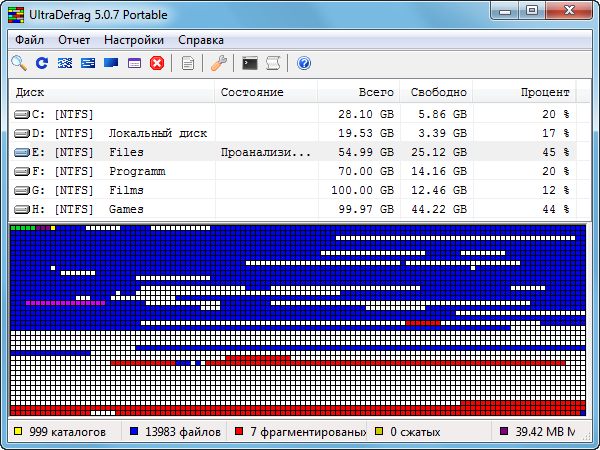The width and height of the screenshot is (600, 450).
Task: Sort by the Диск column header
Action: [111, 92]
